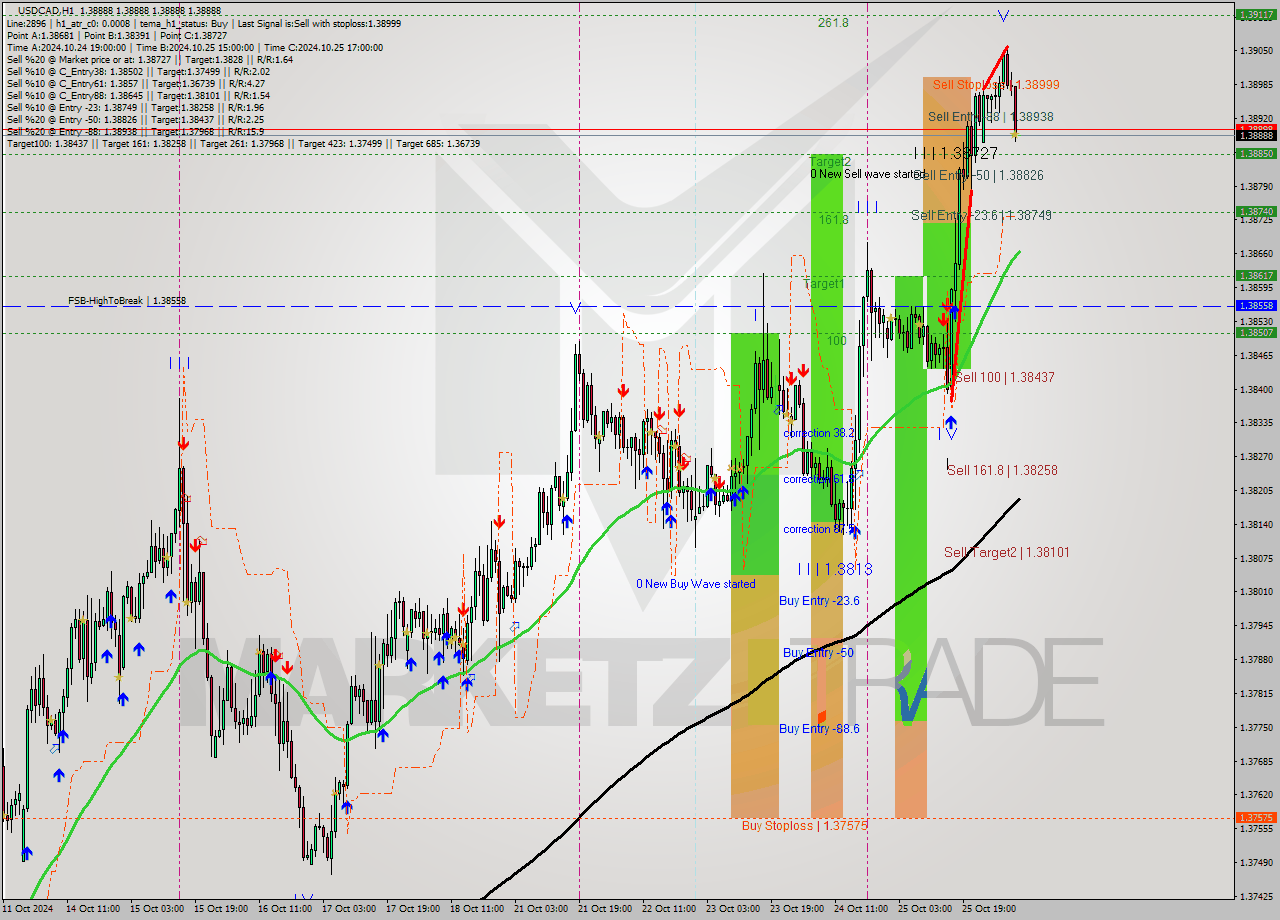Click the green 1.38740 price axis tag
The height and width of the screenshot is (920, 1280).
[1256, 211]
